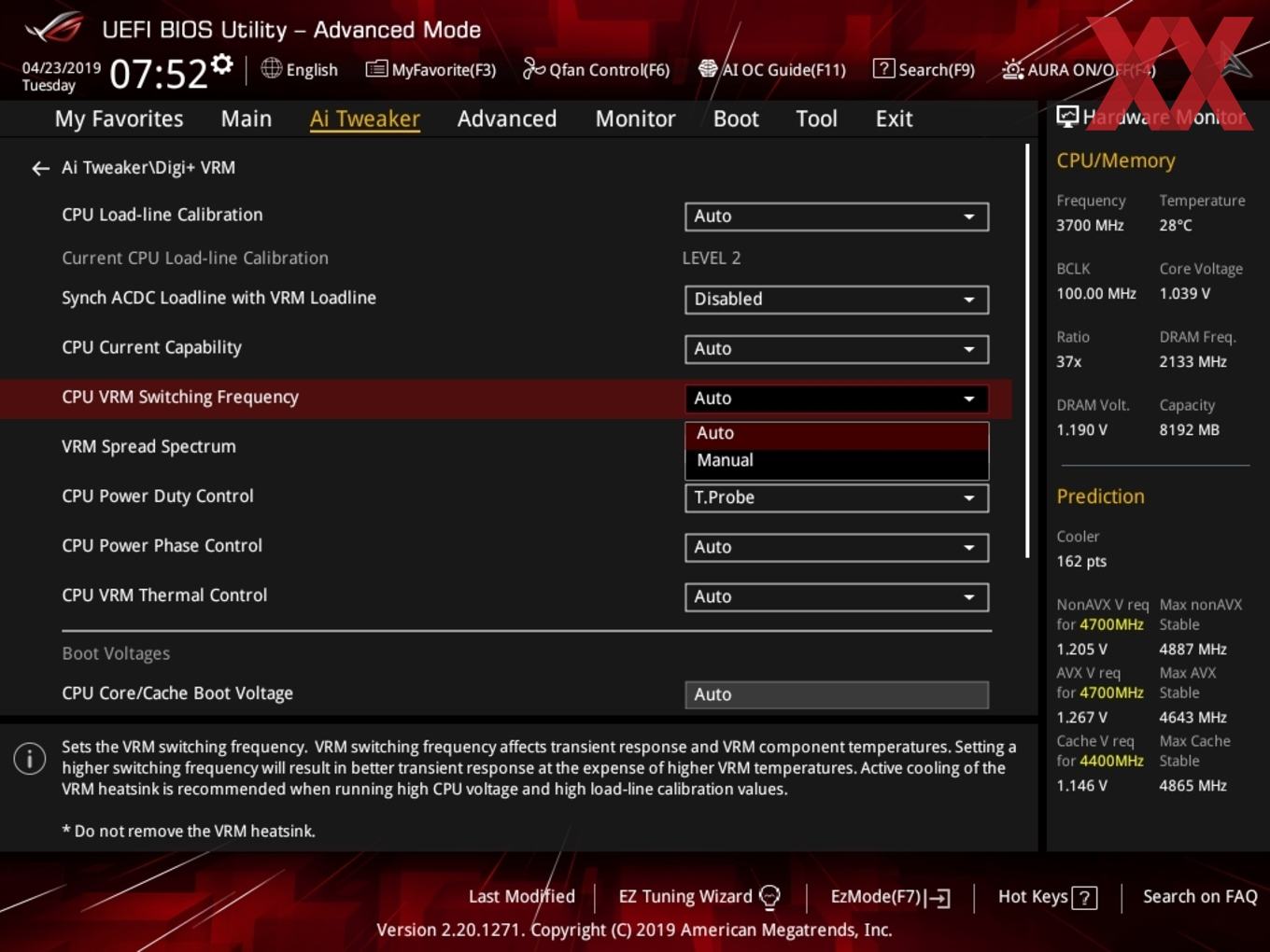Expand CPU Power Duty Control dropdown
Viewport: 1270px width, 952px height.
pyautogui.click(x=837, y=497)
